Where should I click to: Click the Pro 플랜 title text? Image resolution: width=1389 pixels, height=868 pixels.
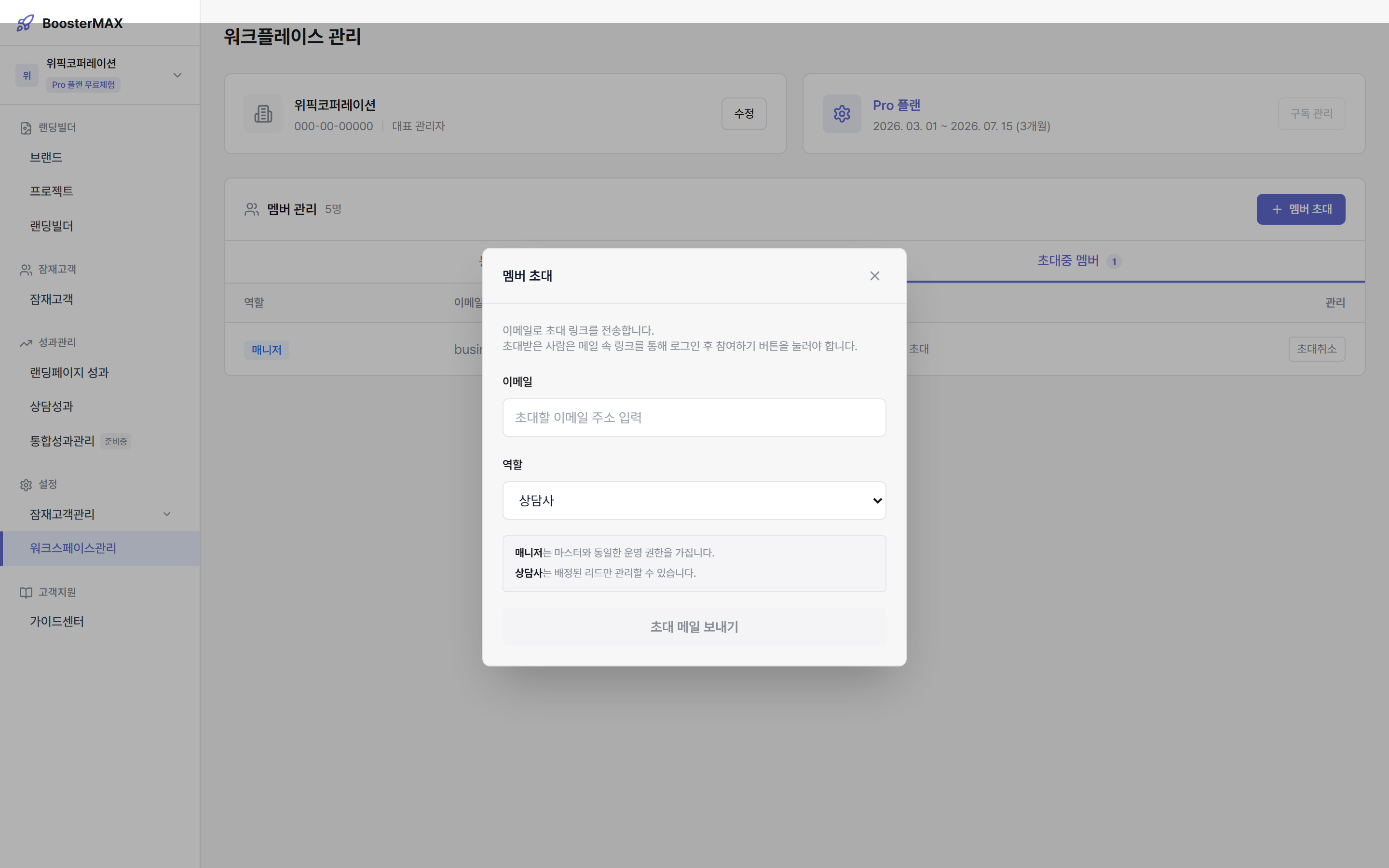[897, 106]
